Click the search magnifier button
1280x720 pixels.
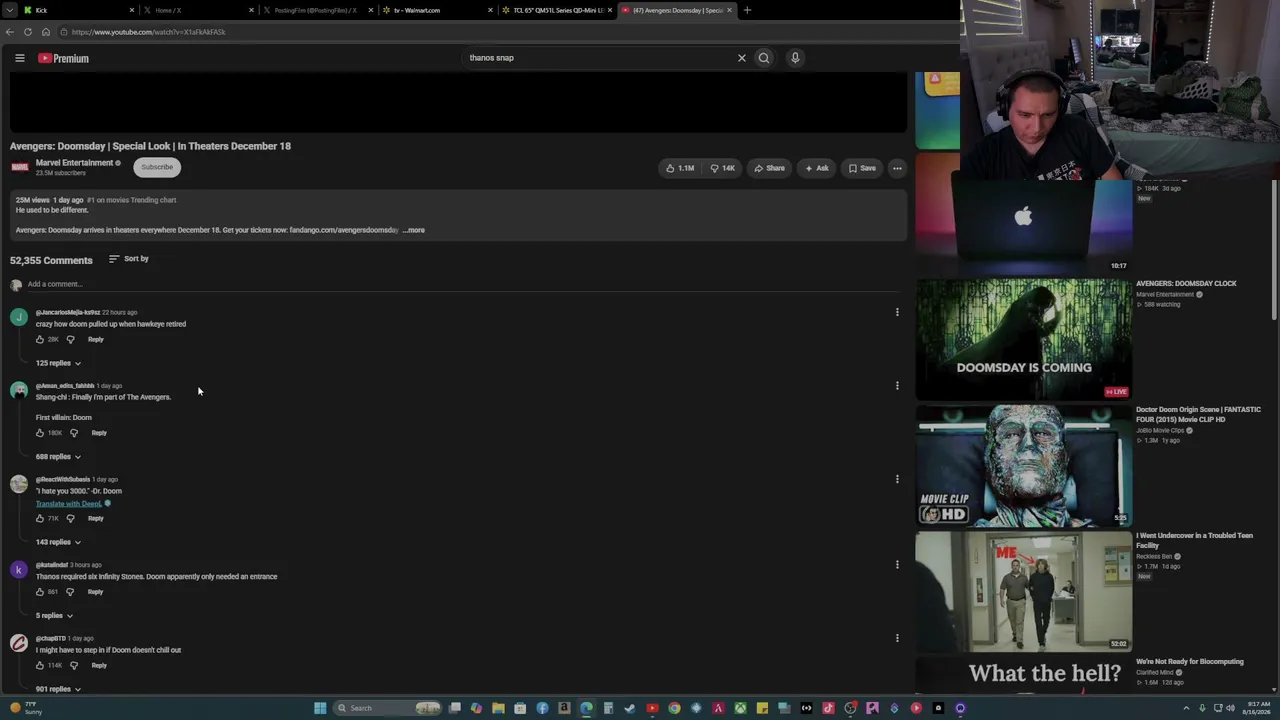click(764, 58)
